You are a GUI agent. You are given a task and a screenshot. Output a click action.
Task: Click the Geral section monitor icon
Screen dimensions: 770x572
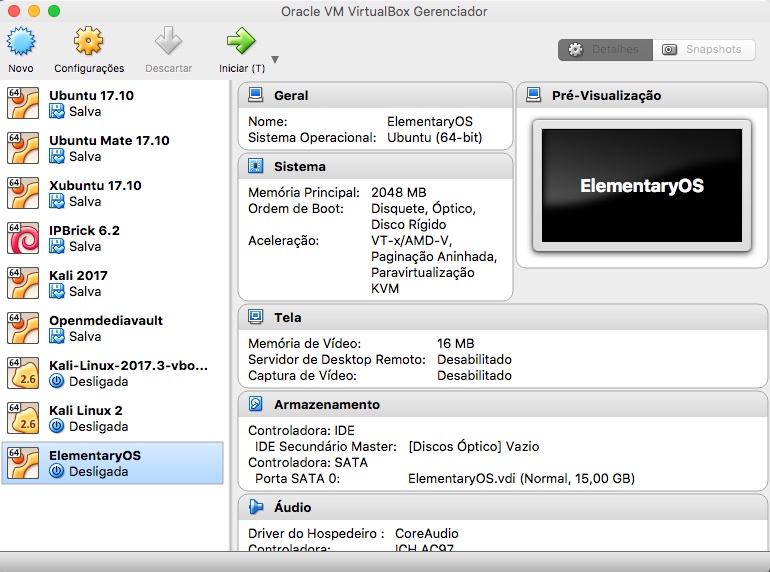(255, 95)
